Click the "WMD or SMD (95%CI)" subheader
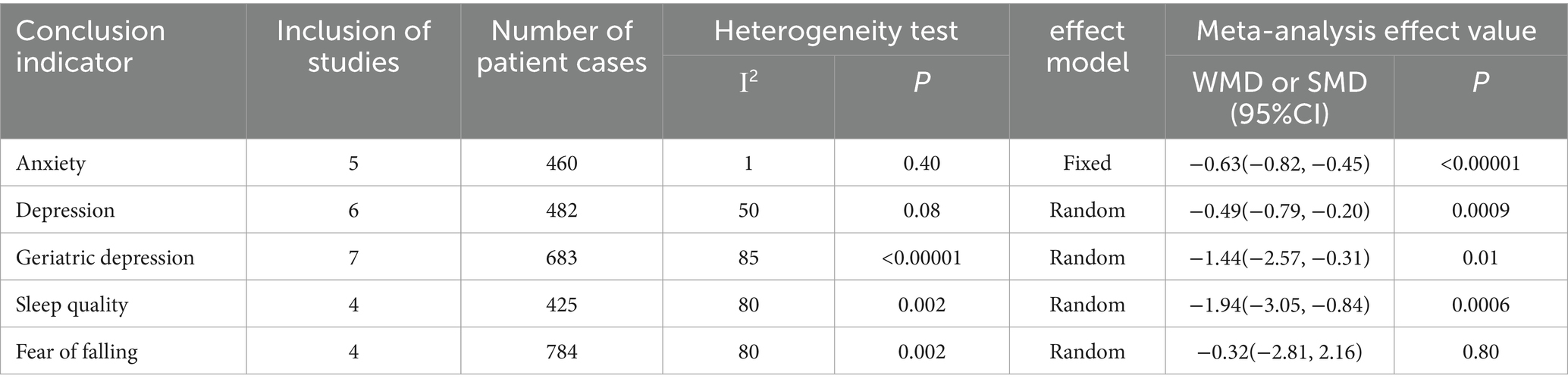 [x=1279, y=97]
